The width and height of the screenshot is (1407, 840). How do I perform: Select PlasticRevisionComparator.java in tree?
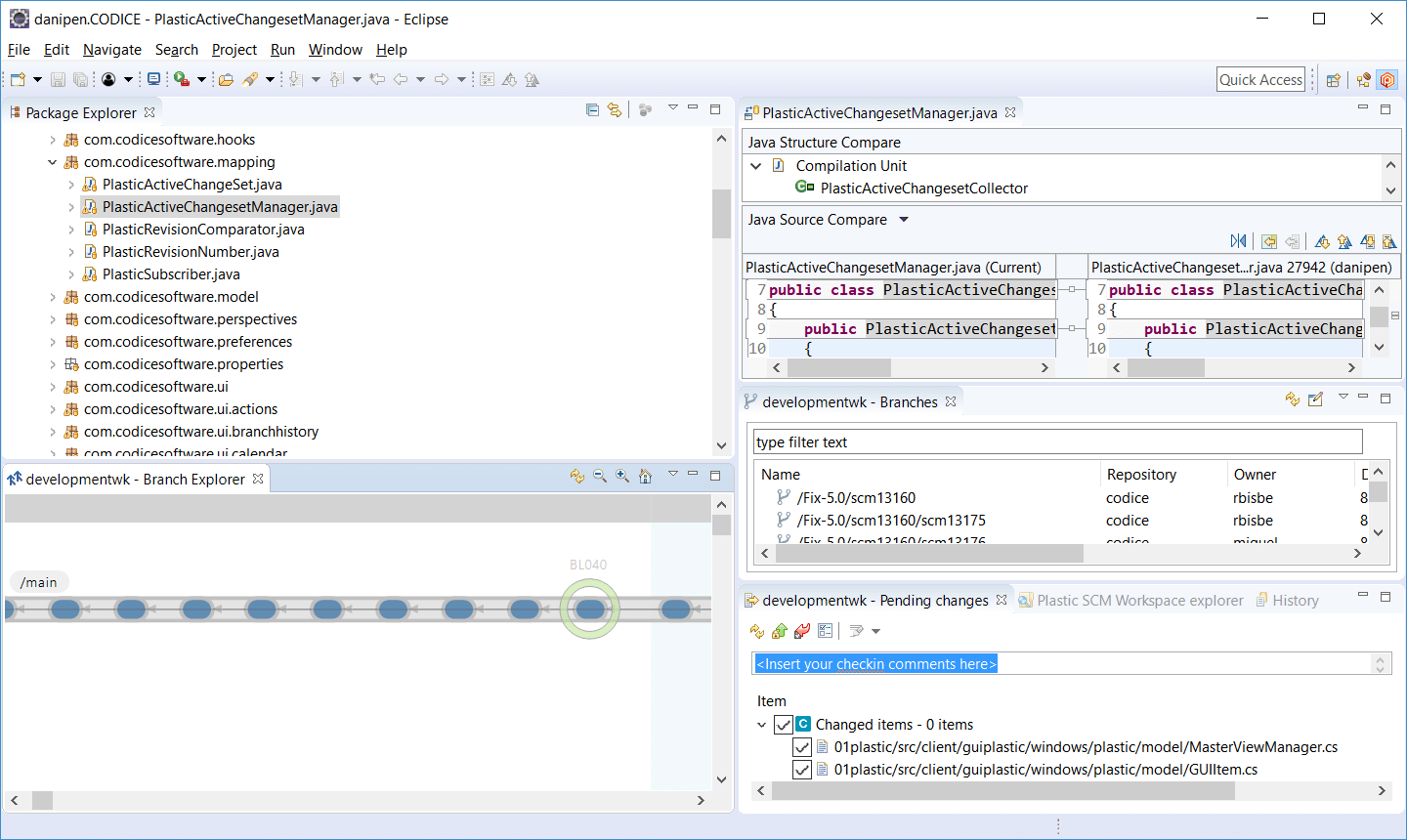203,230
